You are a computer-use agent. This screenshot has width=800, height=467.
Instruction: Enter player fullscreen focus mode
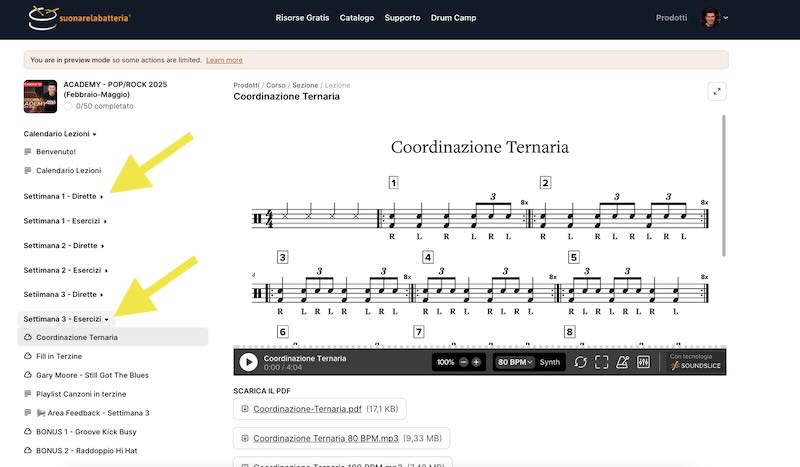601,362
